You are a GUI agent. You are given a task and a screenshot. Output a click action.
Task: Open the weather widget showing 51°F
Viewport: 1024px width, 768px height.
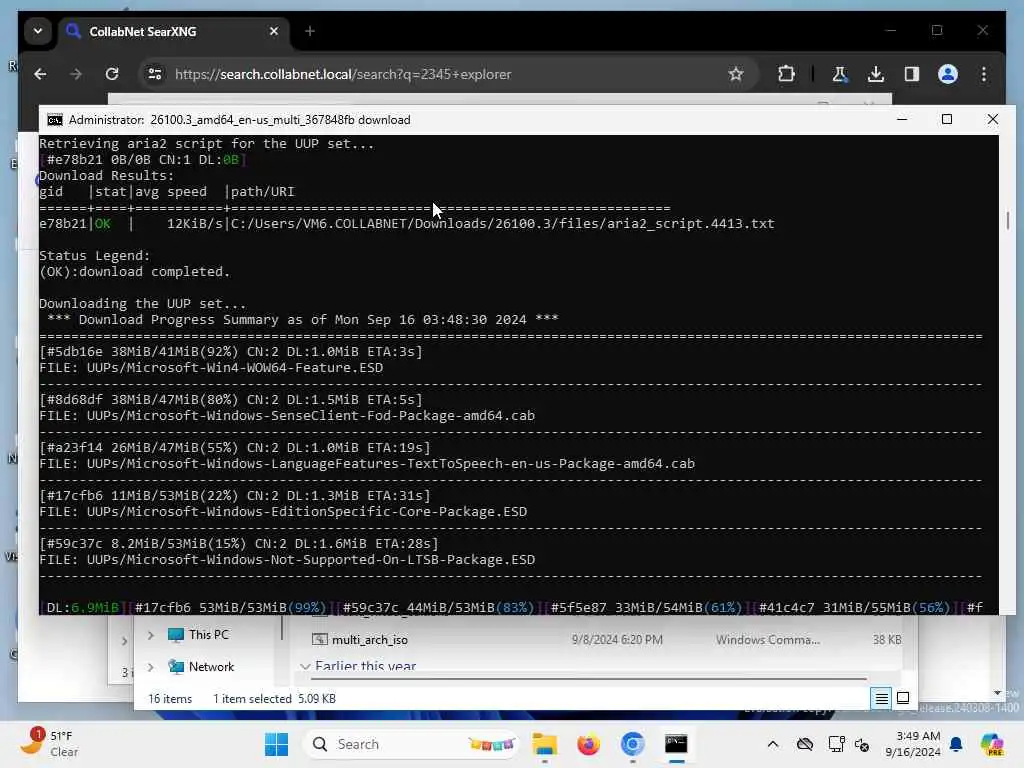(49, 744)
